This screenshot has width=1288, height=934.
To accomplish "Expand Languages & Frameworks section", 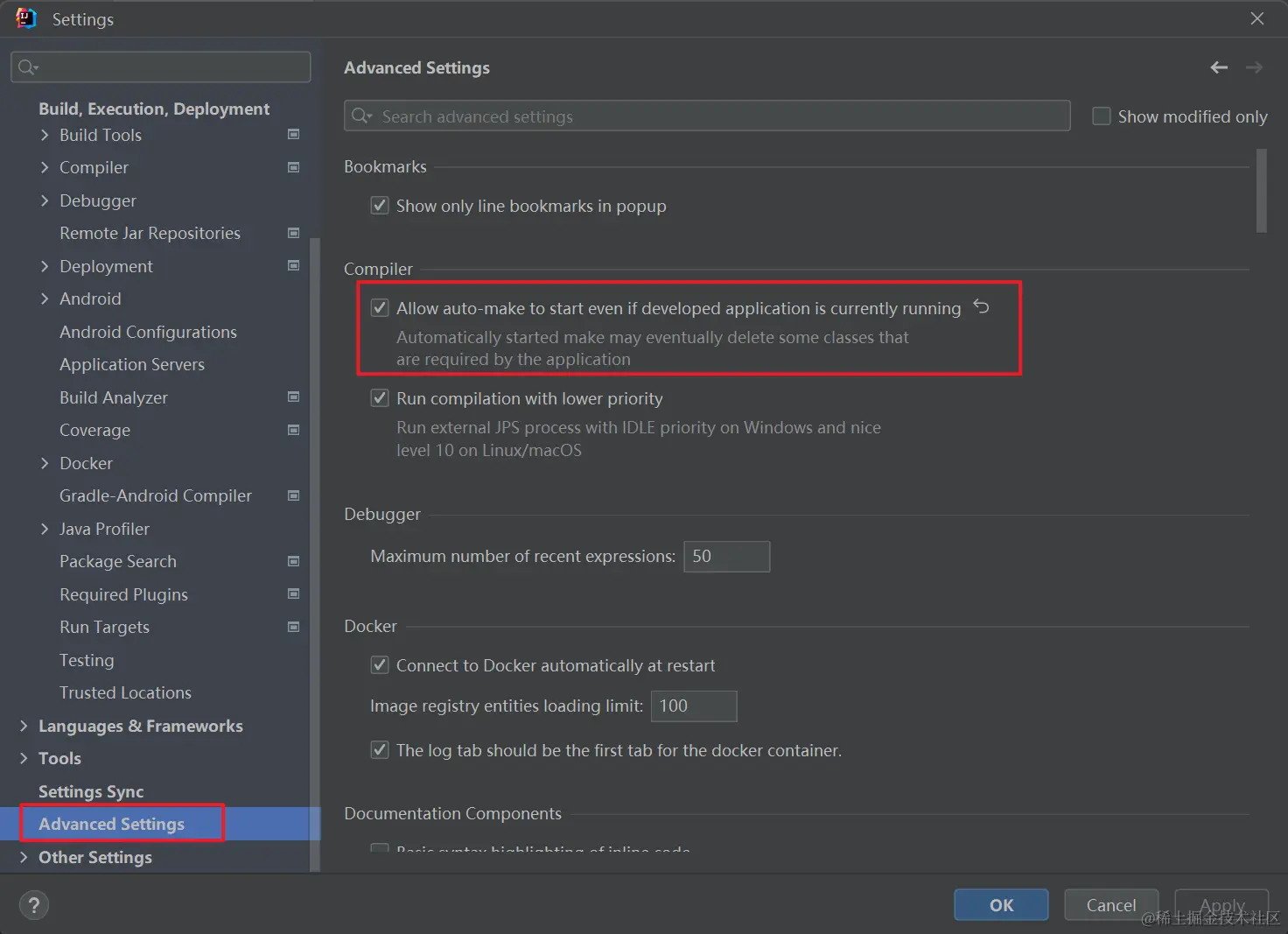I will click(24, 726).
